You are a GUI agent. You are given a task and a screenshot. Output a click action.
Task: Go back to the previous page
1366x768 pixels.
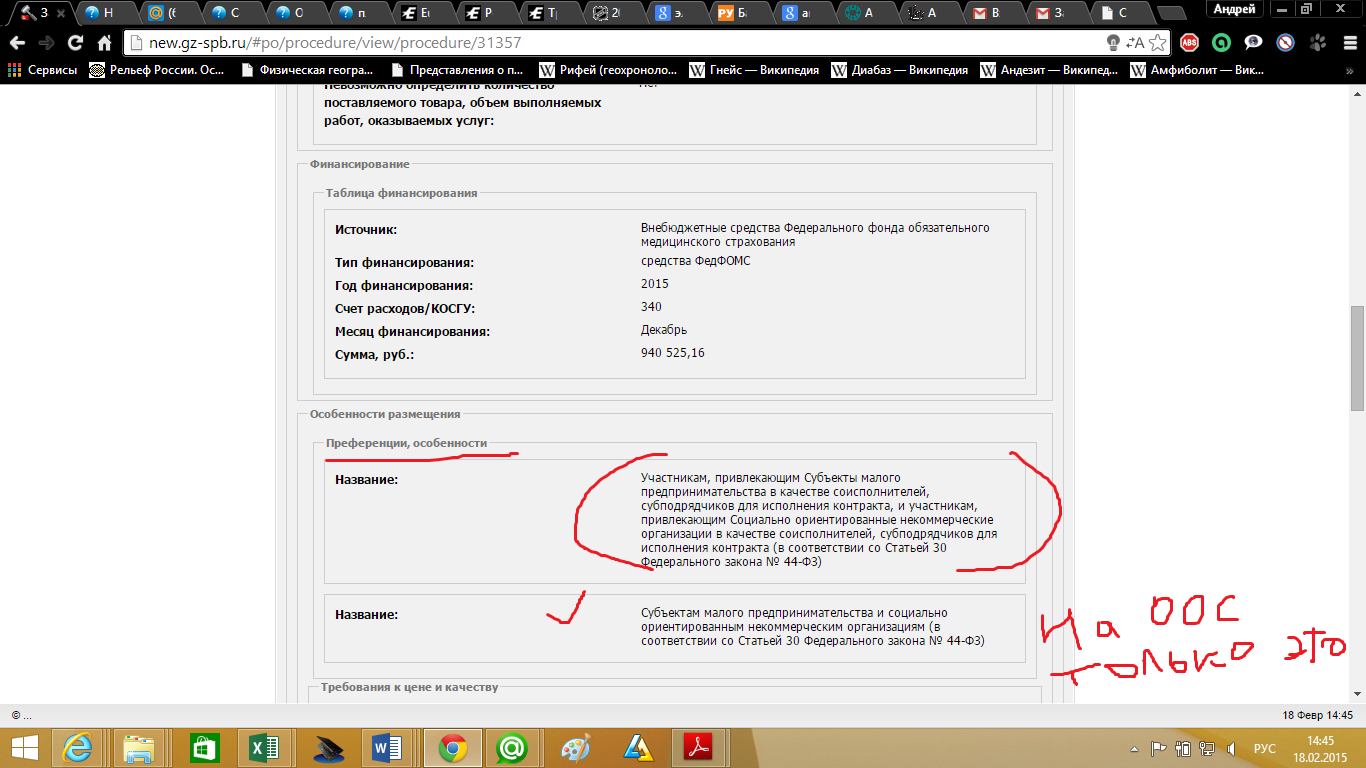(17, 43)
